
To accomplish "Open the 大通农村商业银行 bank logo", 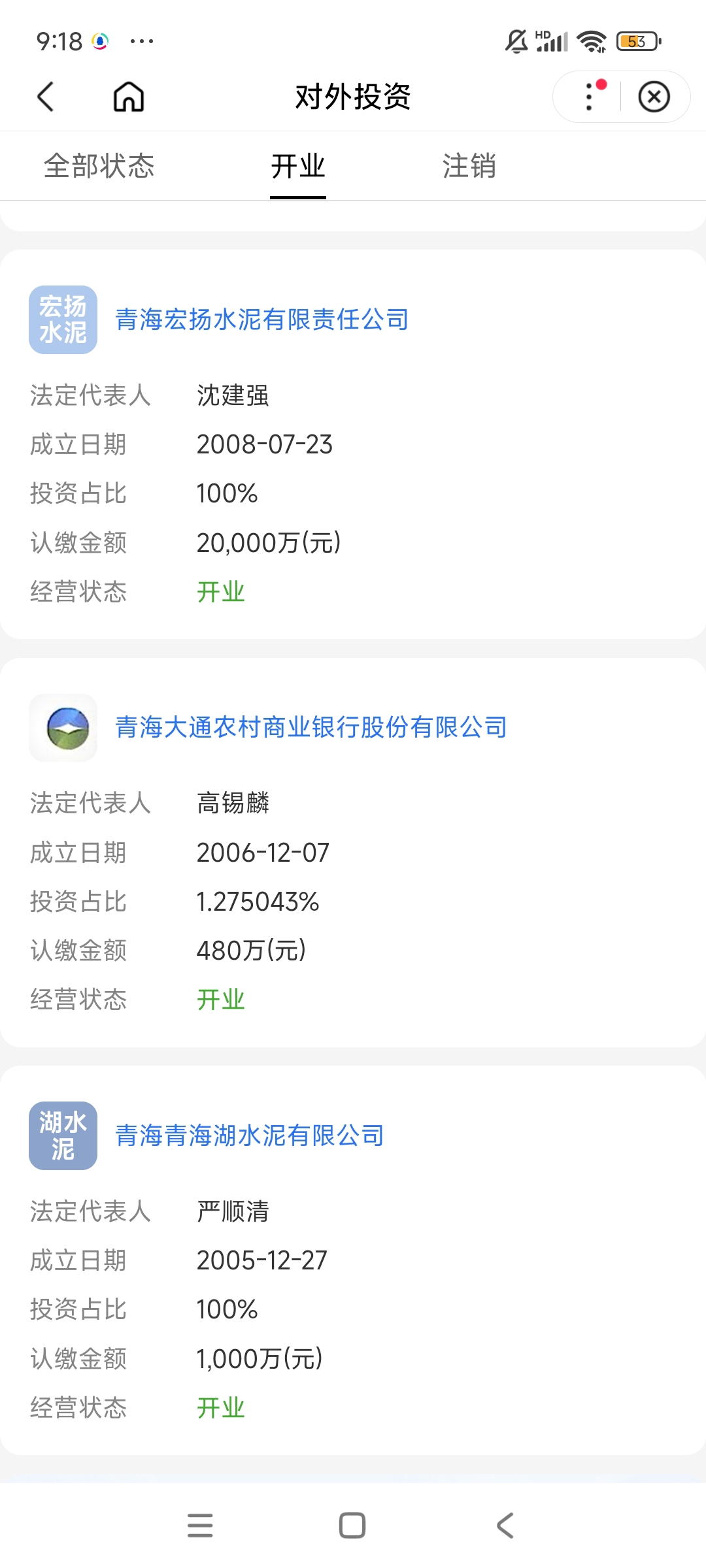I will click(63, 728).
